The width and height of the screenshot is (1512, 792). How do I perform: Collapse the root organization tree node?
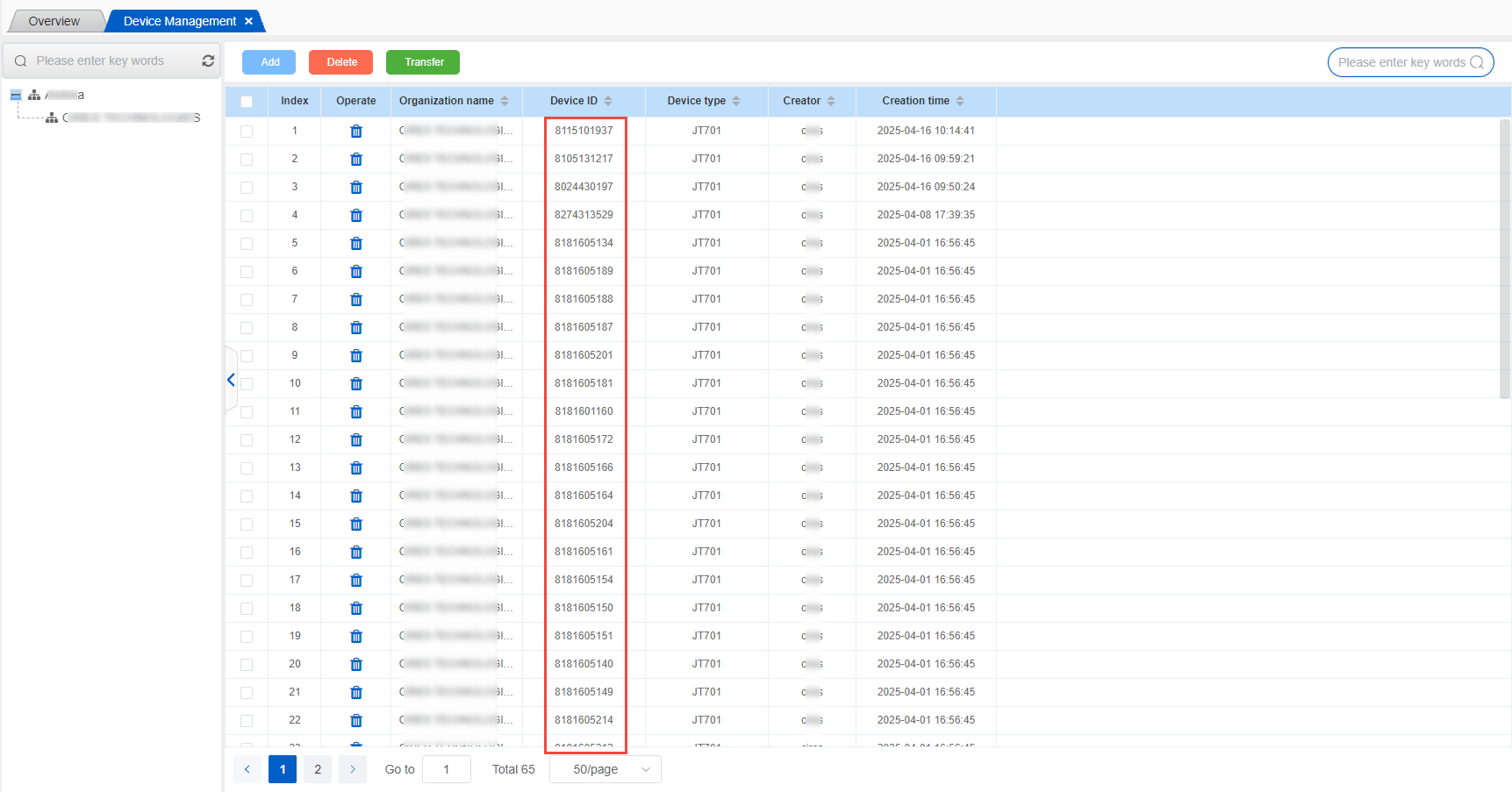pos(16,95)
